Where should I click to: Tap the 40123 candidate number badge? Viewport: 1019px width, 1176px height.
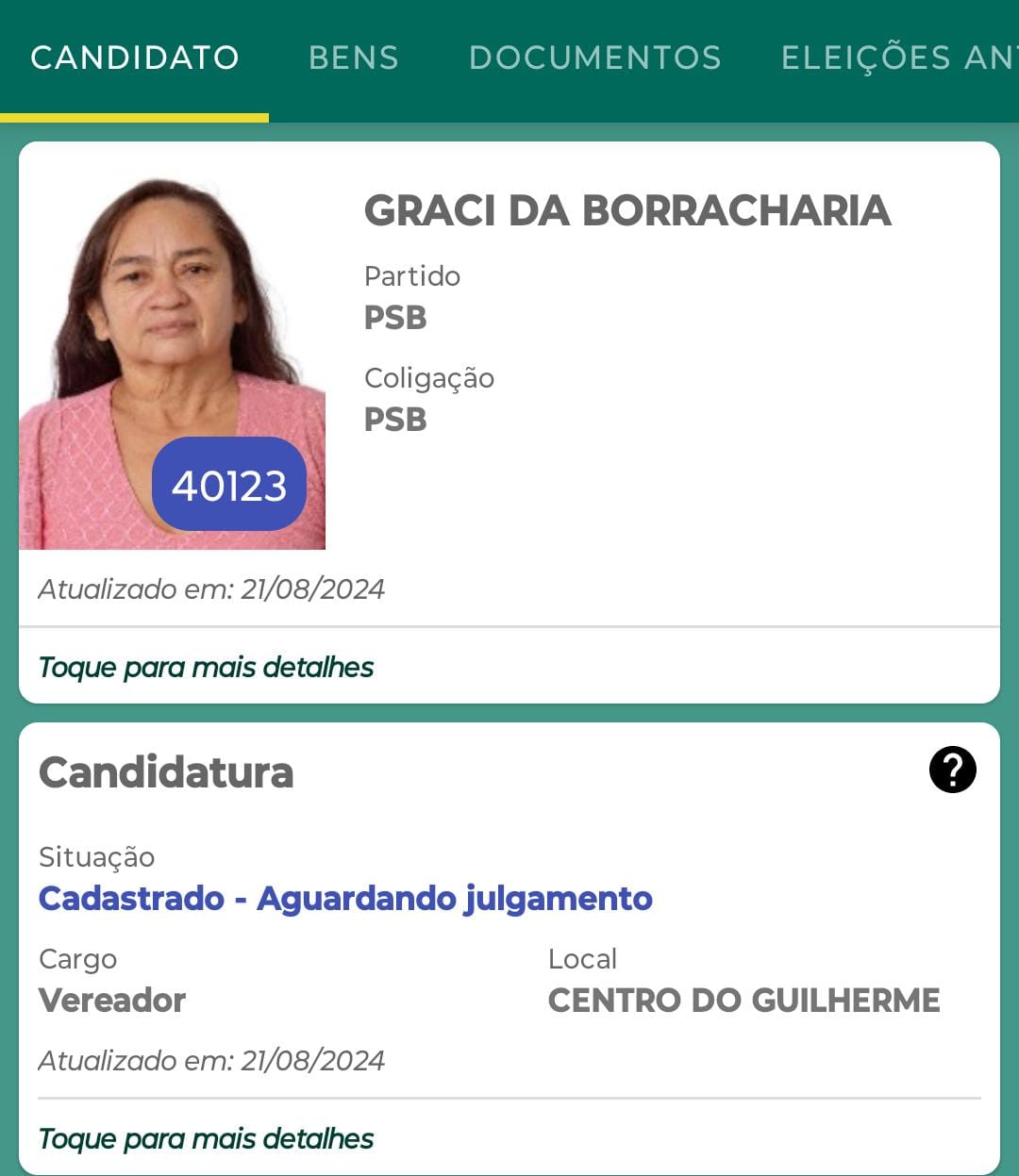tap(229, 485)
